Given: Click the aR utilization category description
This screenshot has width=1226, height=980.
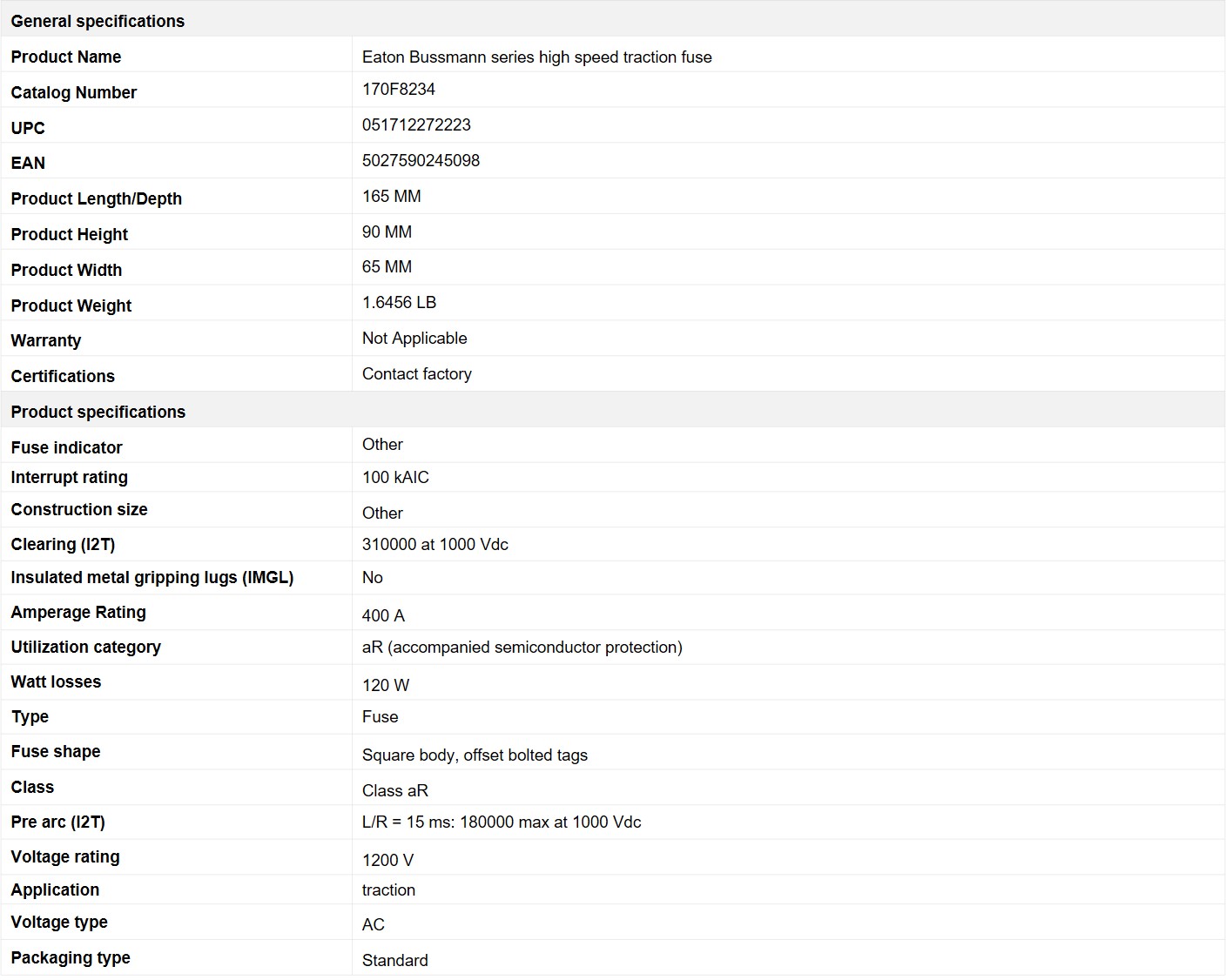Looking at the screenshot, I should 522,648.
